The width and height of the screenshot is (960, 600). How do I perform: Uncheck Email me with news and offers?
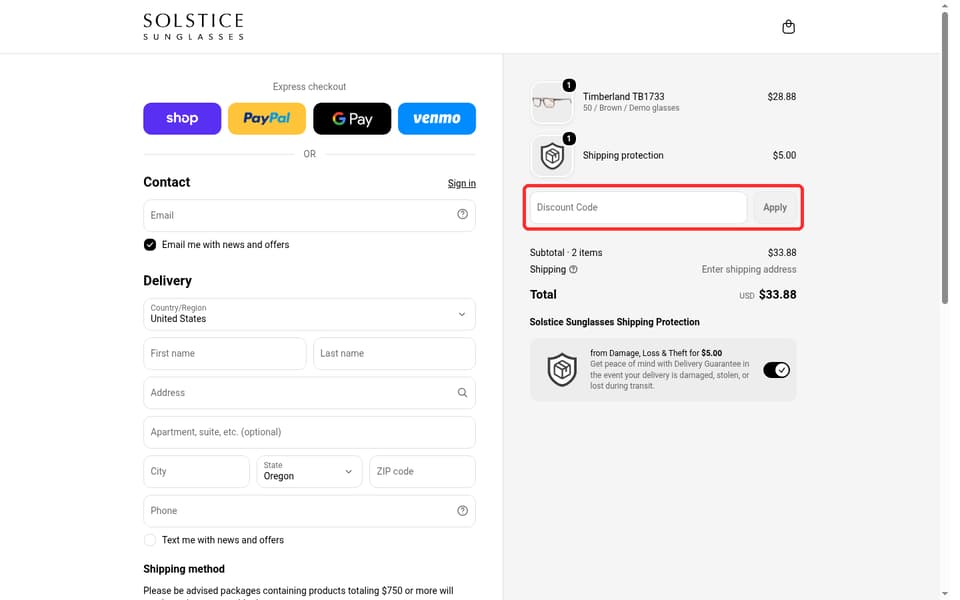point(150,244)
